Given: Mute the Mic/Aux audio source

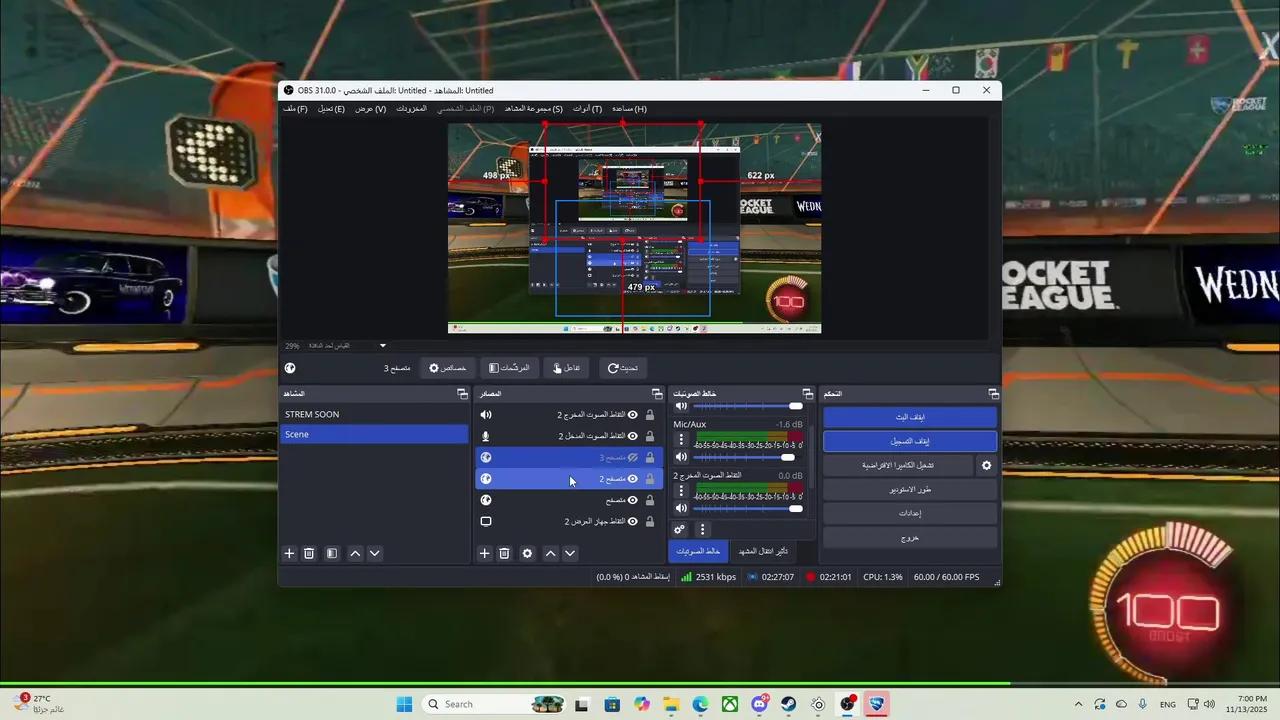Looking at the screenshot, I should point(680,456).
